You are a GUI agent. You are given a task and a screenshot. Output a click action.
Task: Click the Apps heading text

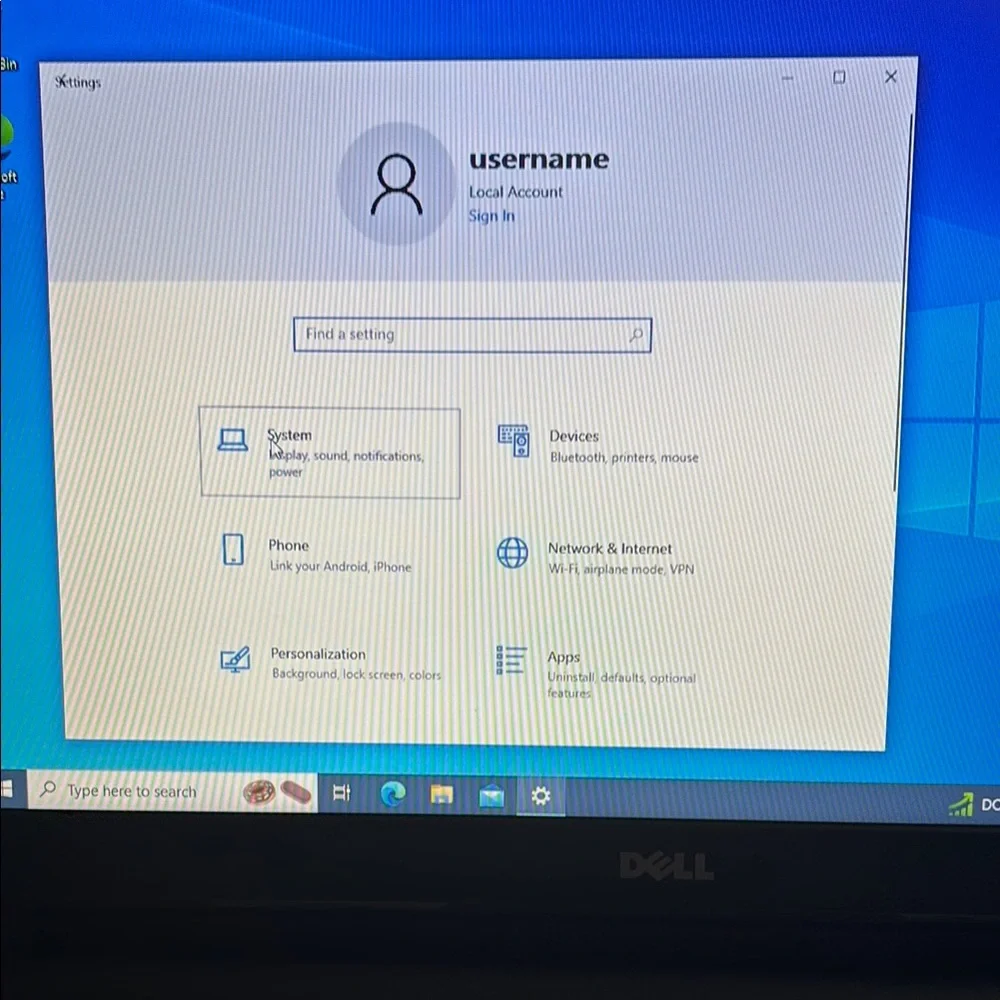563,657
